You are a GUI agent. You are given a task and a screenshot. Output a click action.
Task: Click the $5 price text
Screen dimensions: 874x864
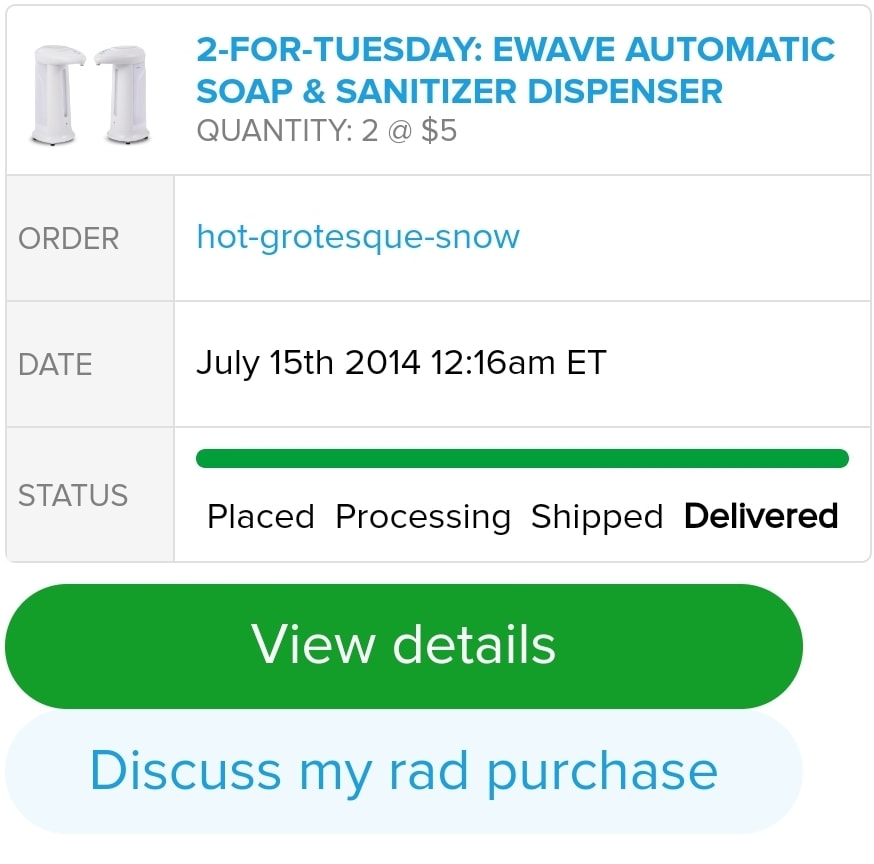pyautogui.click(x=439, y=131)
